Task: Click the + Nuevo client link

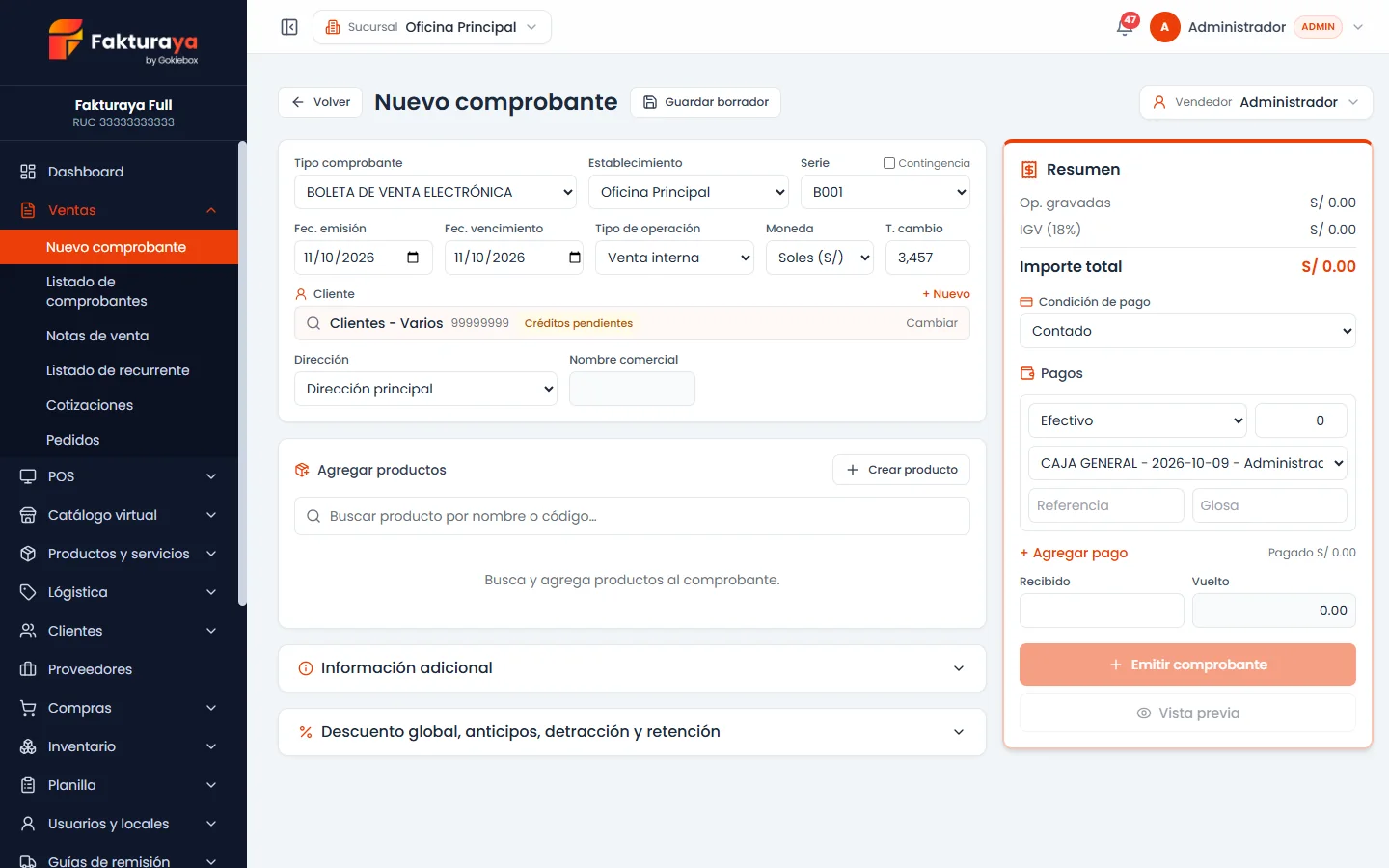Action: pyautogui.click(x=945, y=294)
